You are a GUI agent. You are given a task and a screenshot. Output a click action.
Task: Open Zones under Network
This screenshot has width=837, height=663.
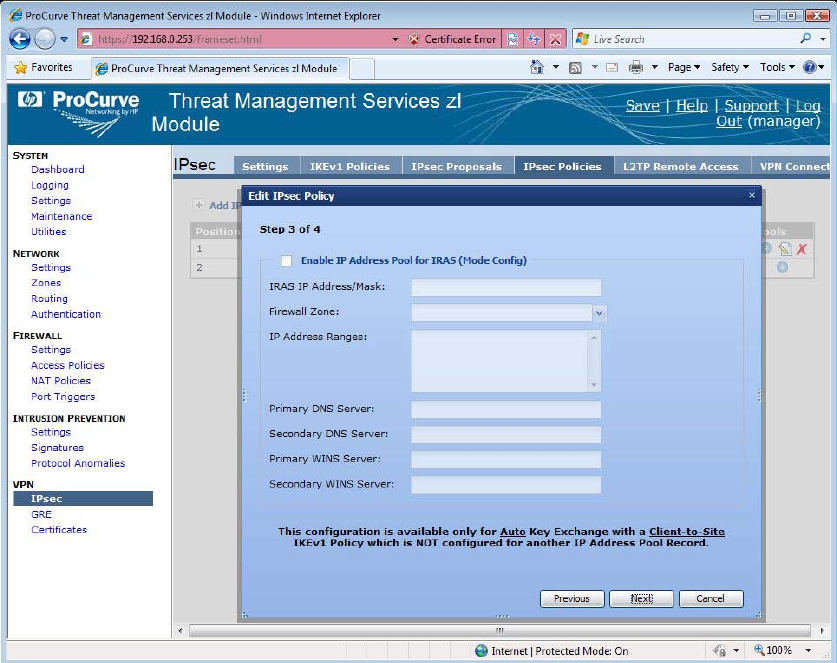[46, 282]
